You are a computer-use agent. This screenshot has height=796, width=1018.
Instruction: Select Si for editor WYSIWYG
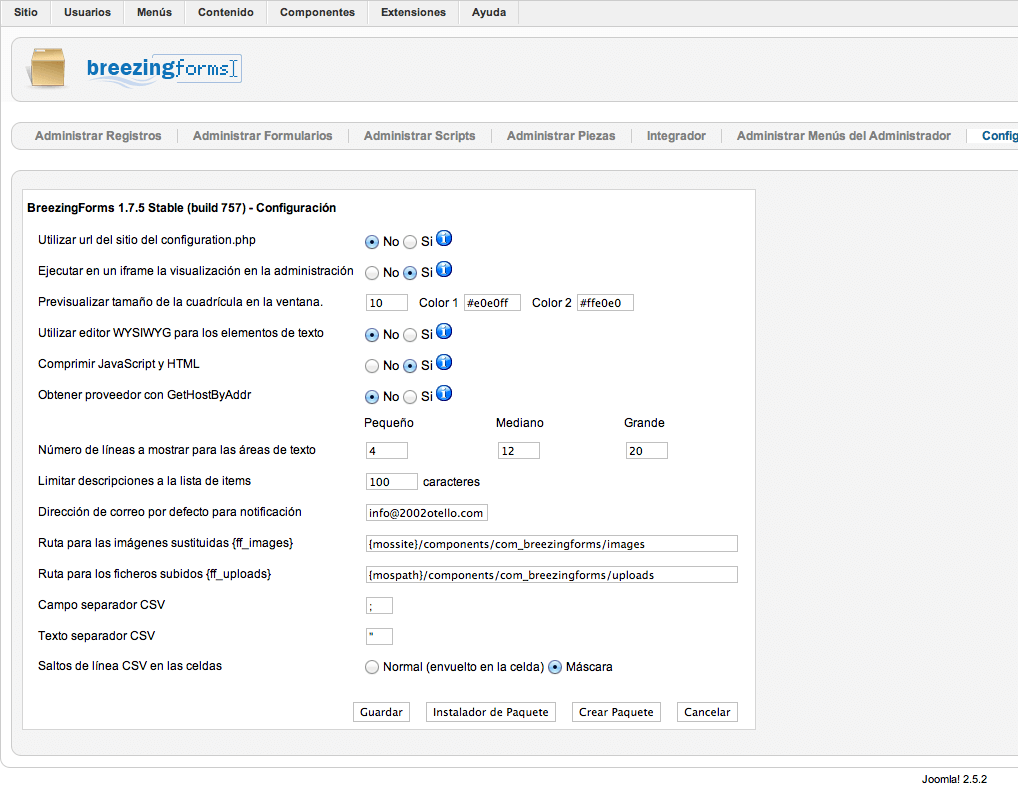410,335
